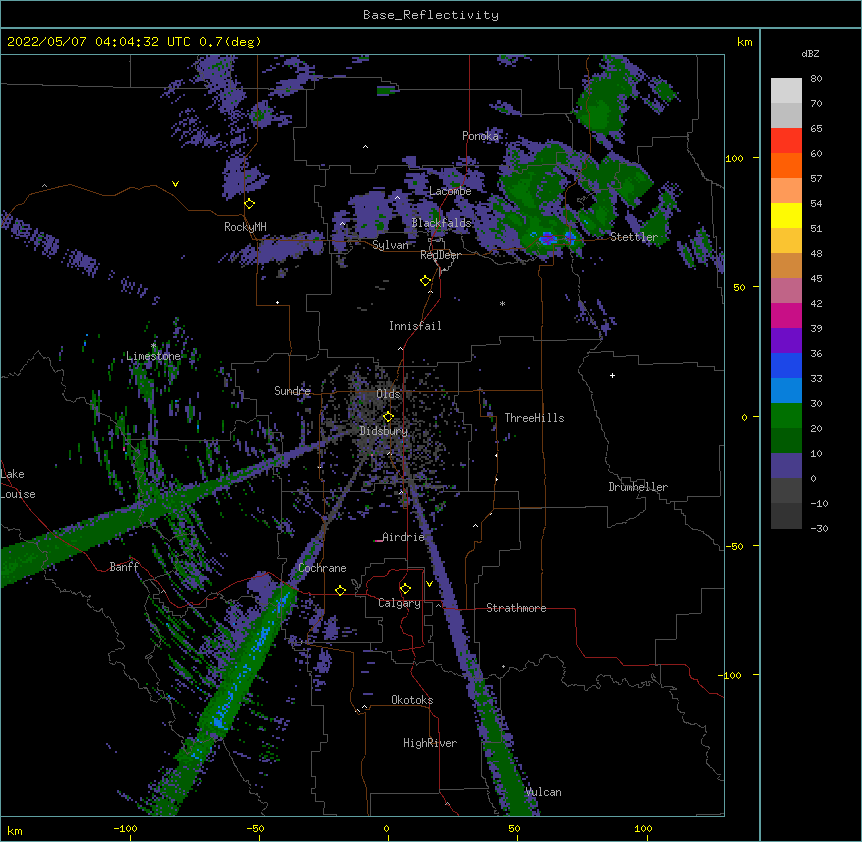Click the Cochrane label

pos(322,568)
